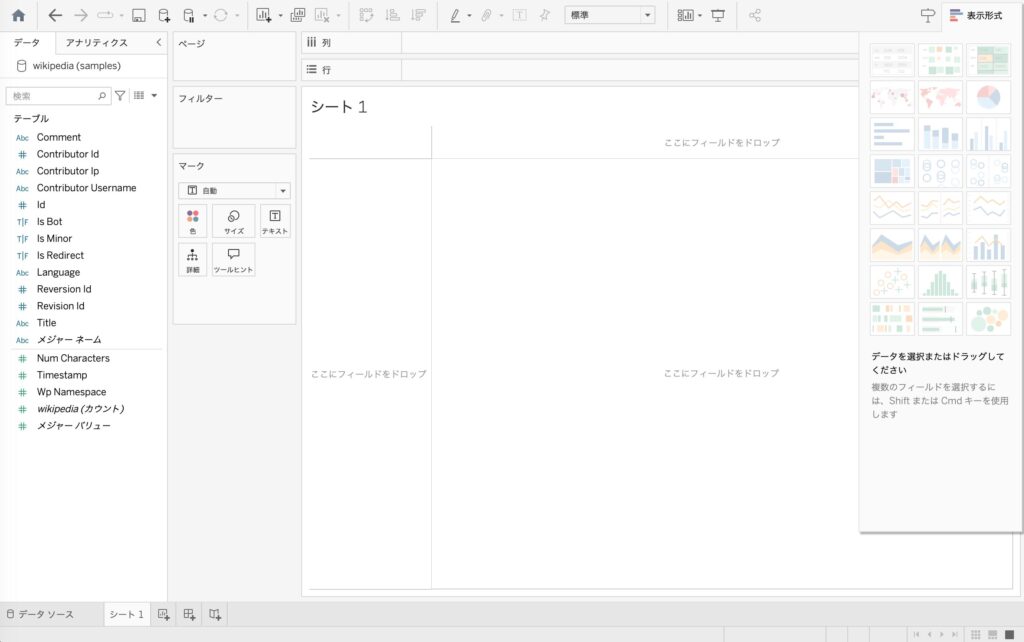Select the Contributor Username field
The image size is (1024, 642).
(86, 188)
